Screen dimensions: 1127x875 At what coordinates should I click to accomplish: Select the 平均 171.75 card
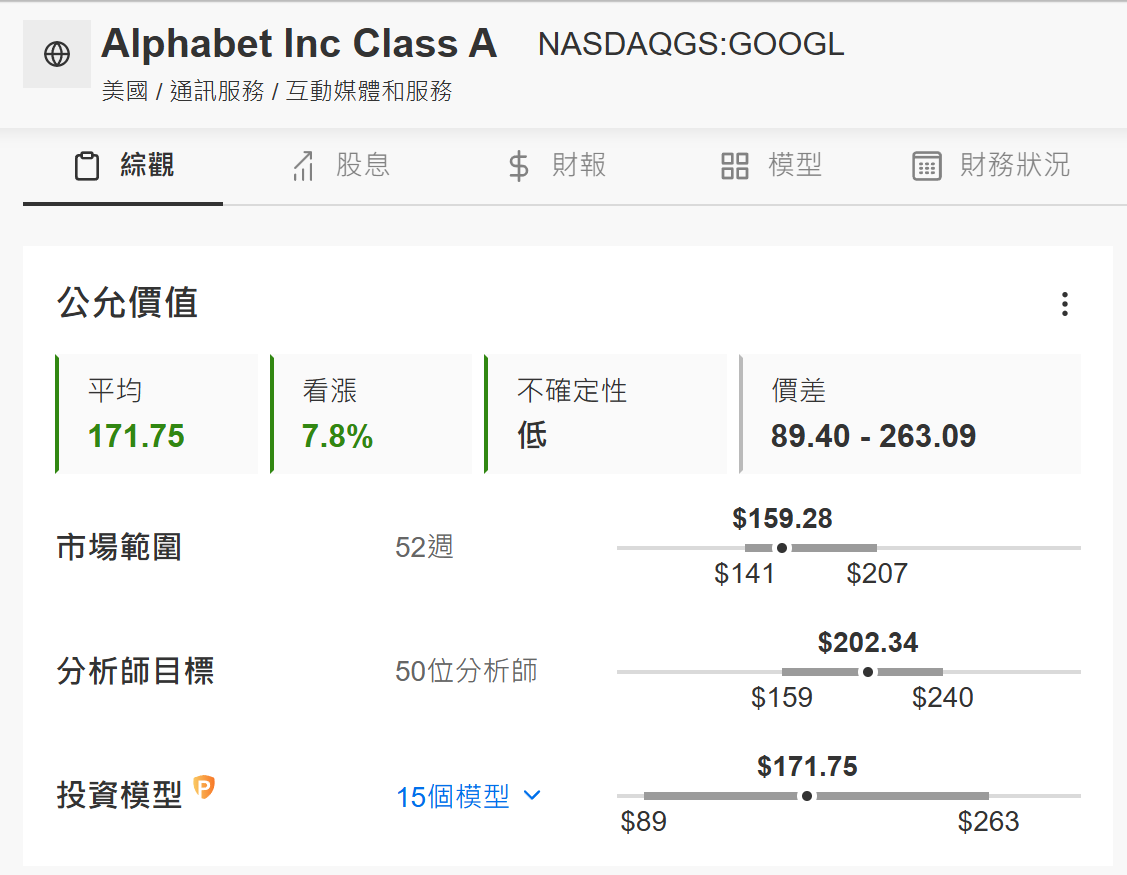pyautogui.click(x=157, y=413)
